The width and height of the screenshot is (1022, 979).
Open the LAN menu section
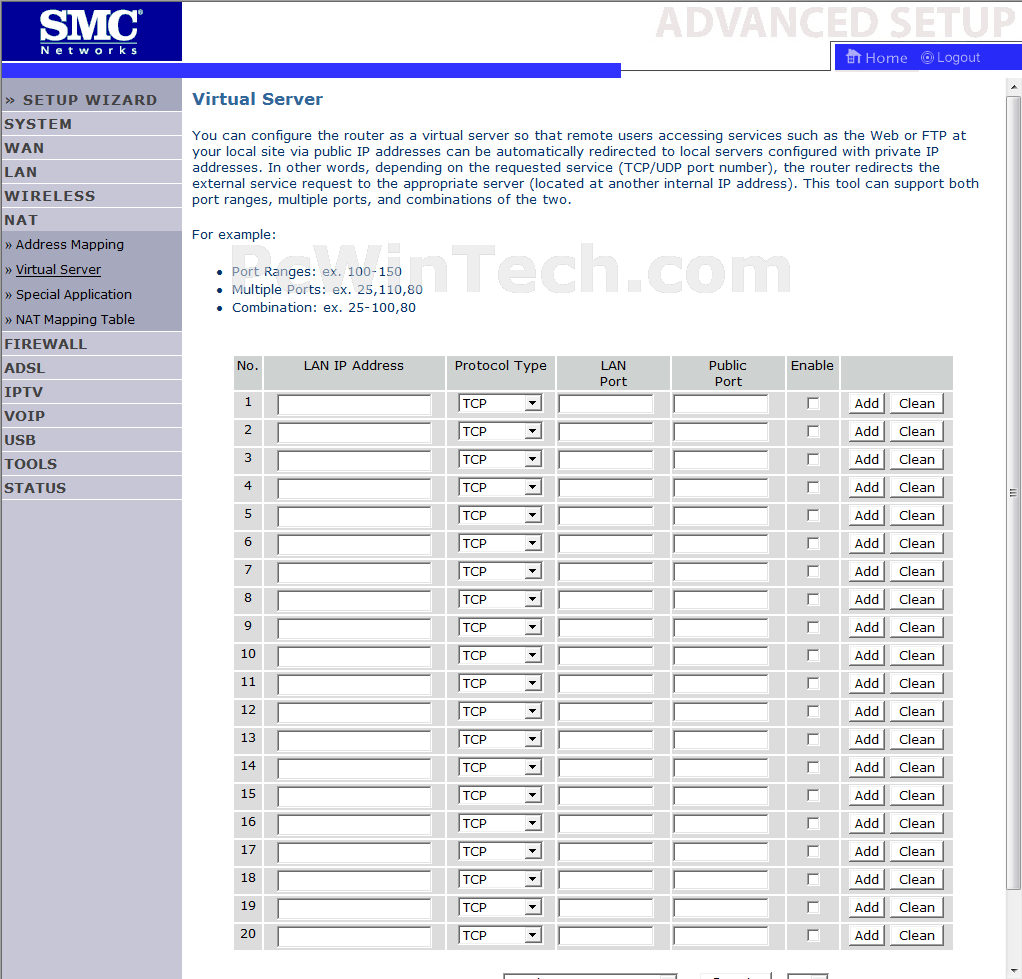(x=21, y=172)
